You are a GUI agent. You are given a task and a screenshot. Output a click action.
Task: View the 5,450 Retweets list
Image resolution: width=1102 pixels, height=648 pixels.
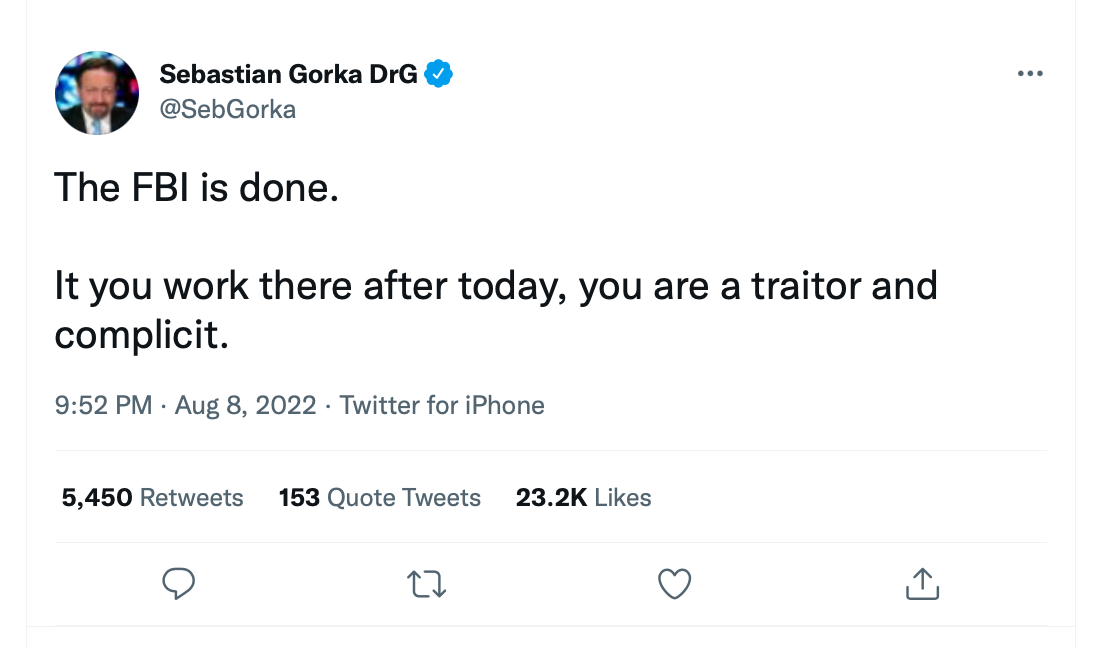tap(152, 497)
